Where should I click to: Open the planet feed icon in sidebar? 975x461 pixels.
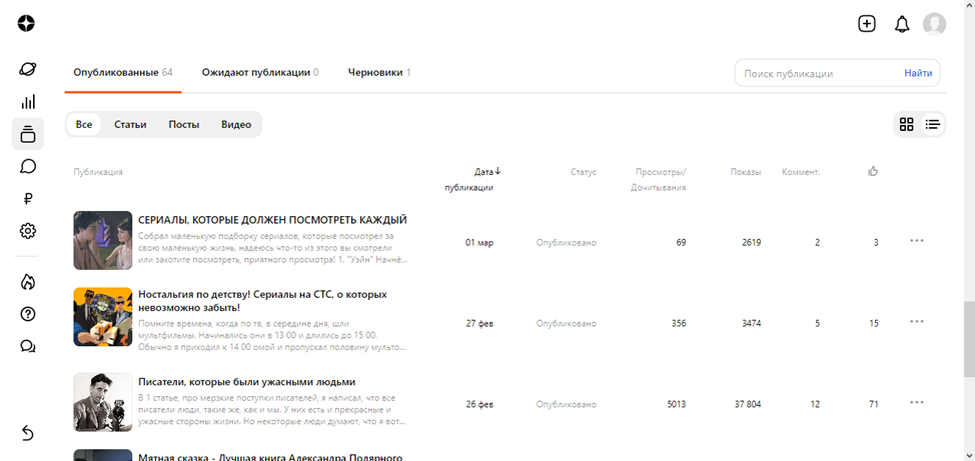(27, 69)
